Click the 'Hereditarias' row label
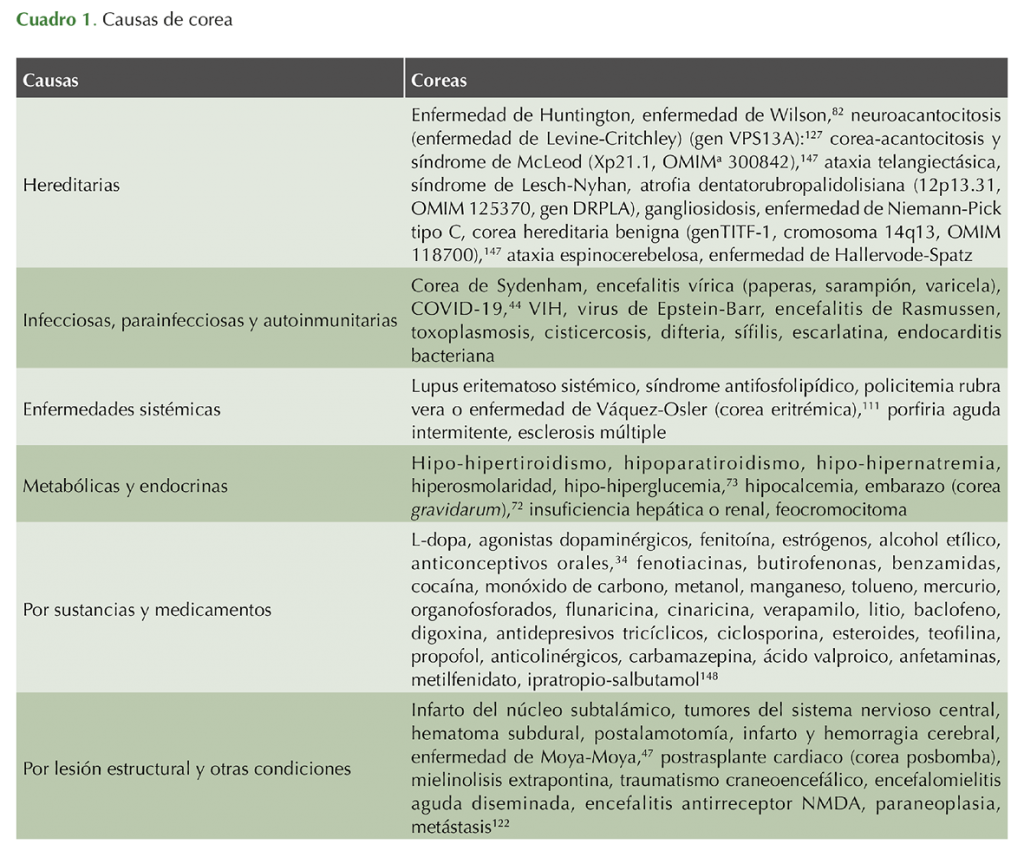This screenshot has width=1024, height=851. click(x=71, y=185)
